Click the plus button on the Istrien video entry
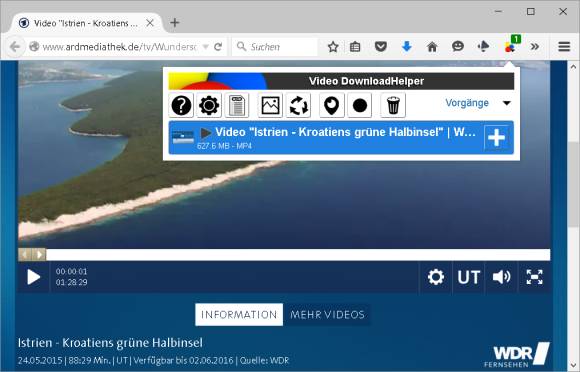 point(496,138)
